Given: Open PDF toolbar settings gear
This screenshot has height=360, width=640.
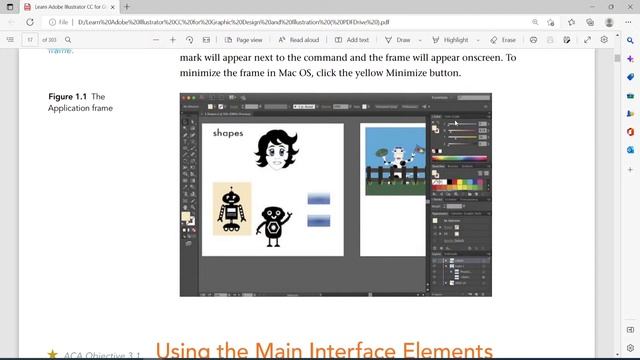Looking at the screenshot, I should pyautogui.click(x=604, y=39).
